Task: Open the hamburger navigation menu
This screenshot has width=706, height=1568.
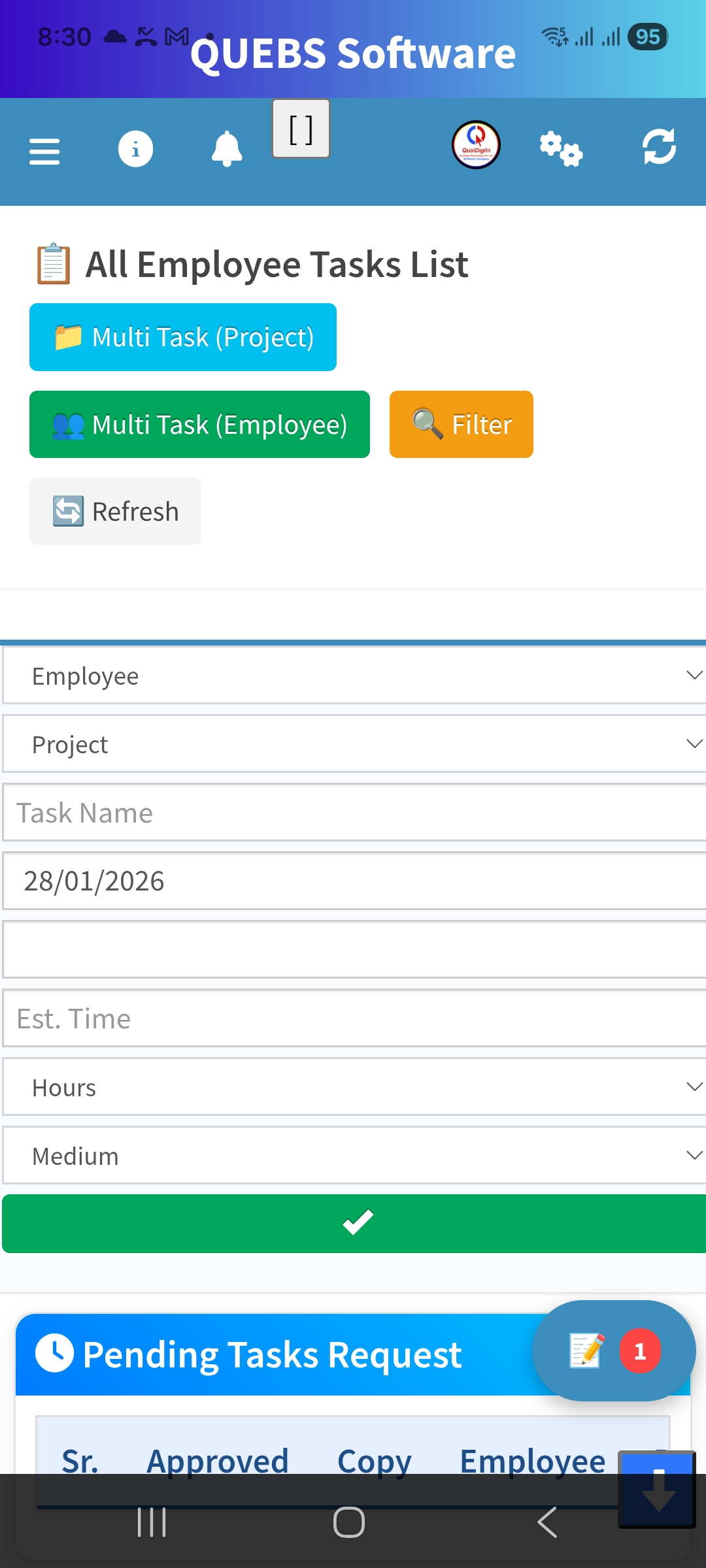Action: coord(44,152)
